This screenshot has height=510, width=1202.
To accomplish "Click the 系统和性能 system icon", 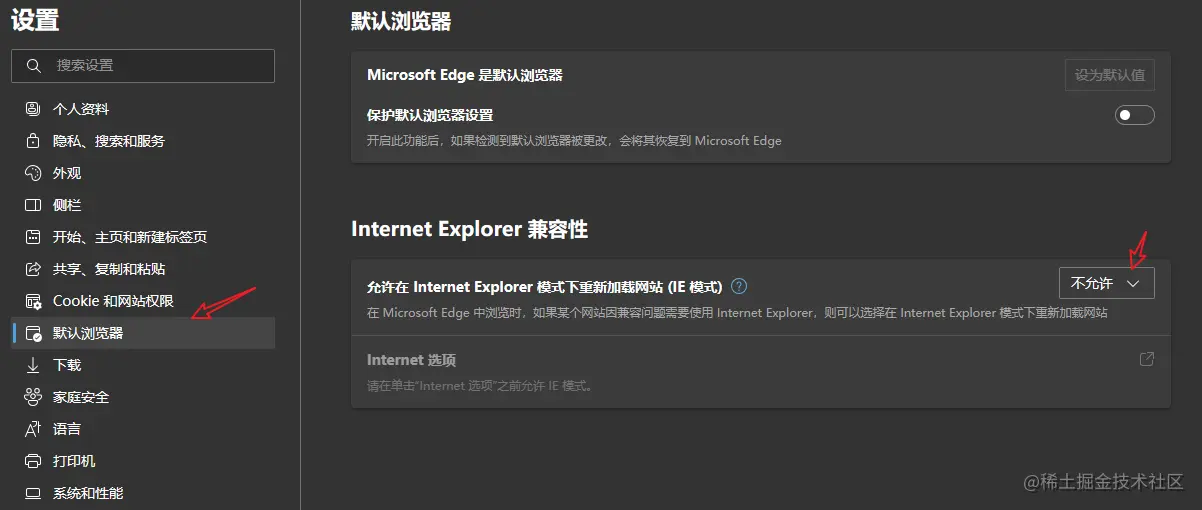I will pyautogui.click(x=33, y=493).
